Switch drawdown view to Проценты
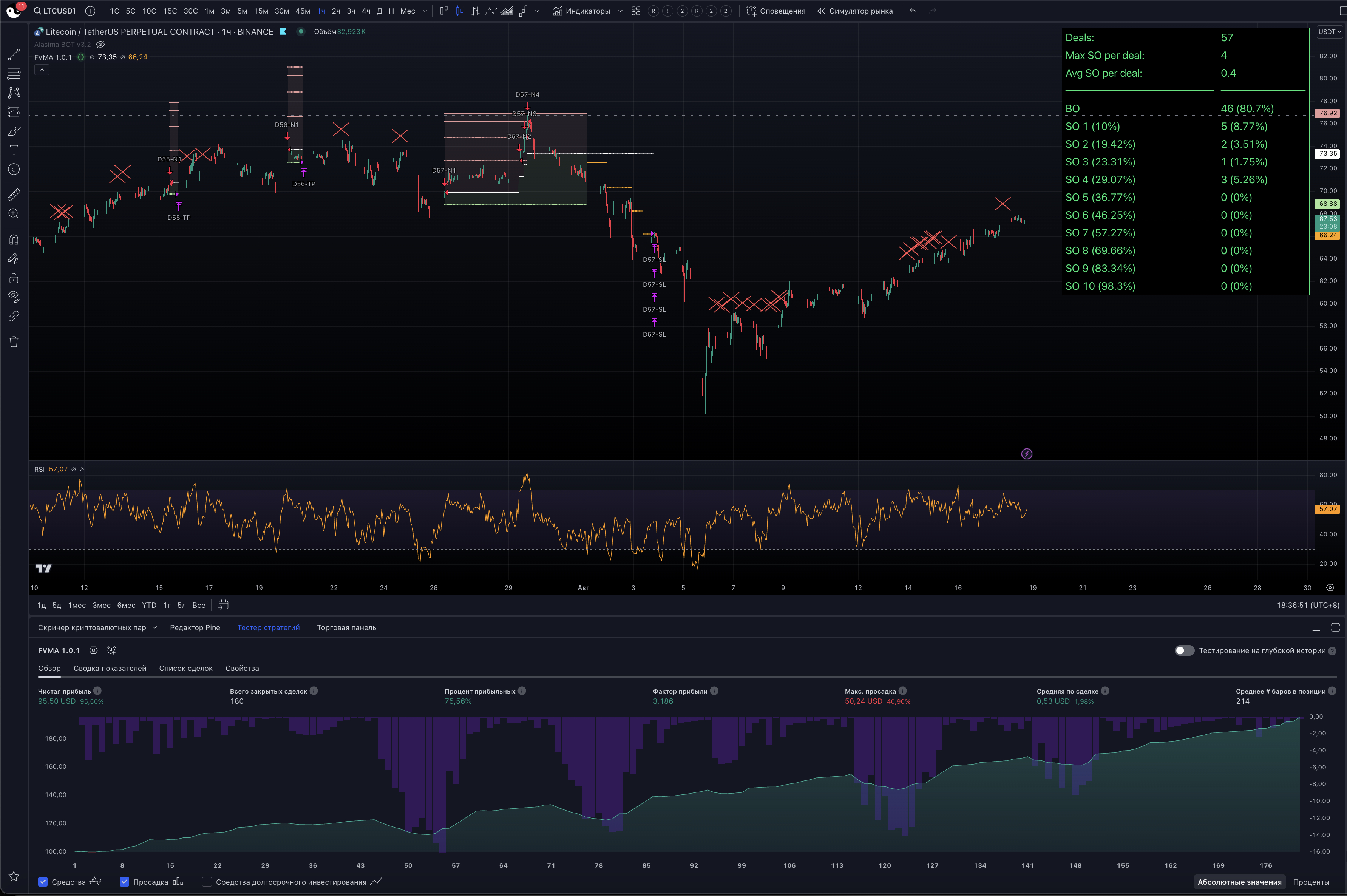Screen dimensions: 1347x896 (1311, 882)
